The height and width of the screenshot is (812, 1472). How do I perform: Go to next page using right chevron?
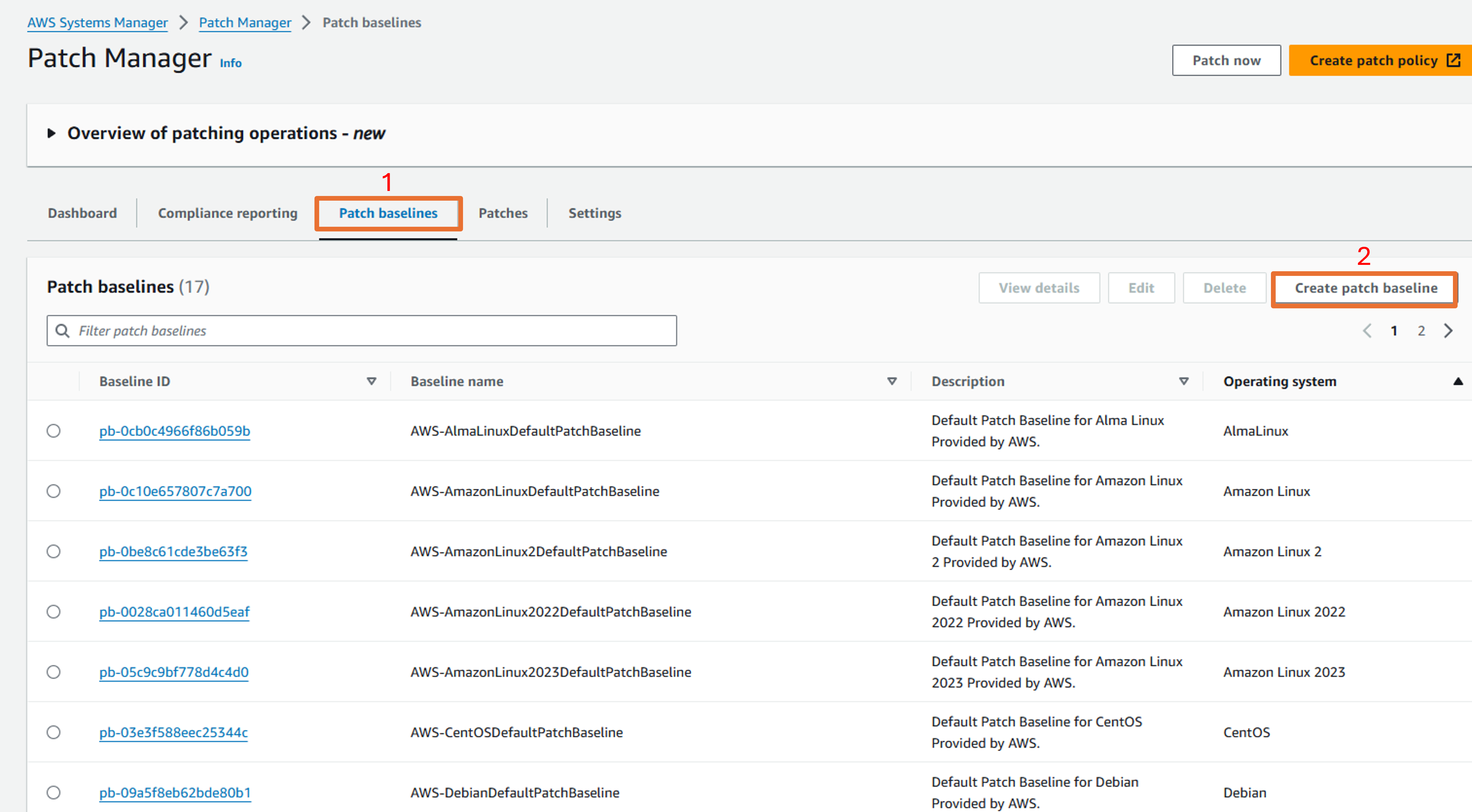point(1448,331)
